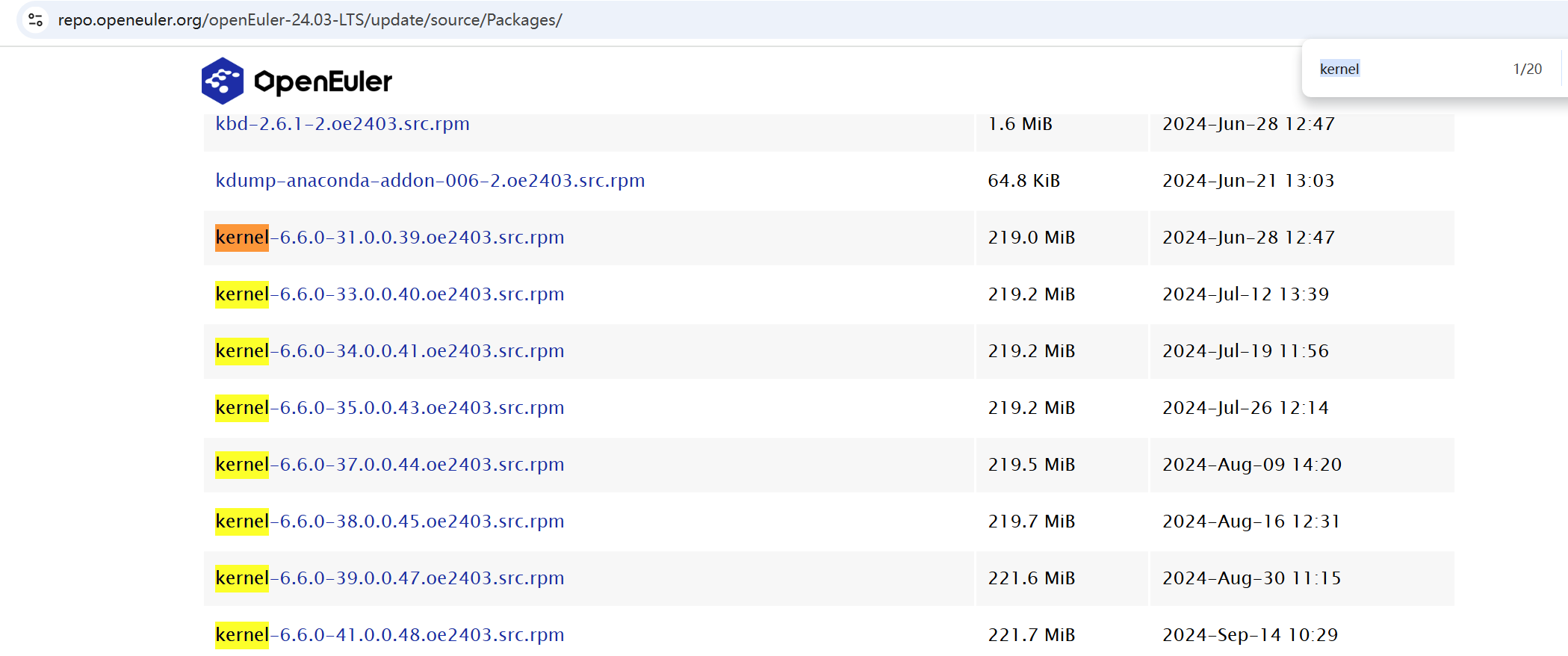Click the 2024-Sep-14 10:29 date cell
The height and width of the screenshot is (656, 1568).
1250,635
